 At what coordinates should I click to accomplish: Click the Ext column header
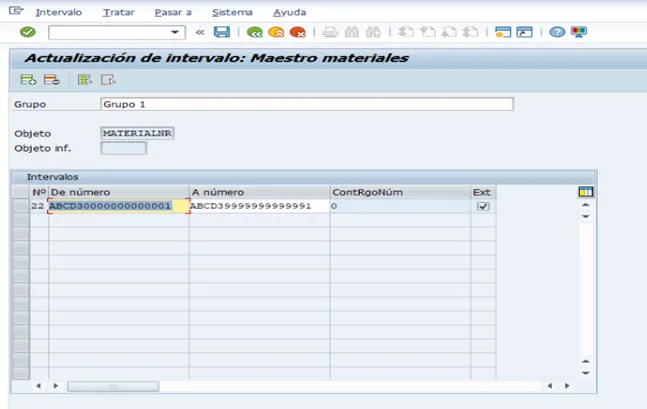click(x=483, y=192)
